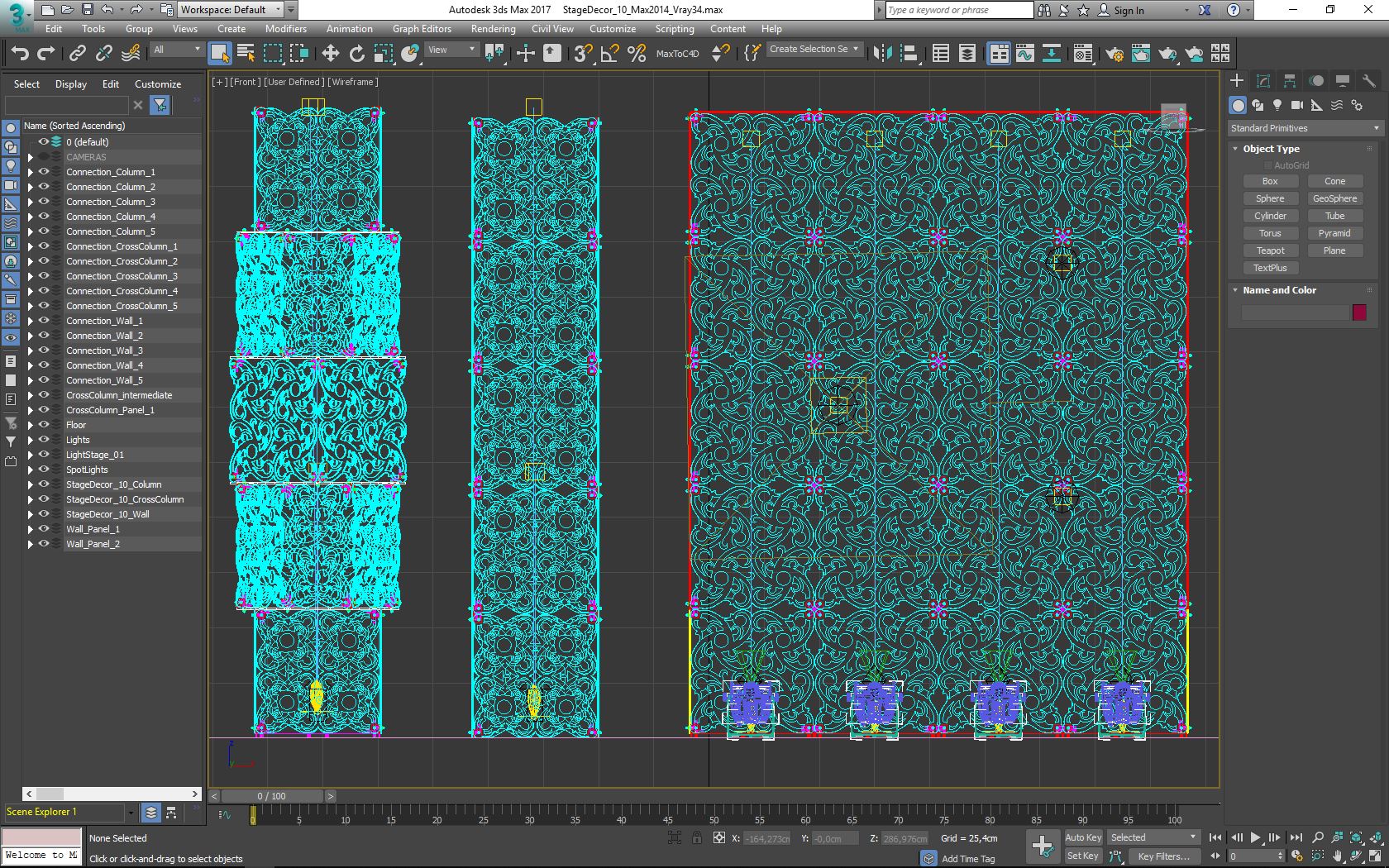Click the object color swatch
The image size is (1389, 868).
coord(1359,312)
